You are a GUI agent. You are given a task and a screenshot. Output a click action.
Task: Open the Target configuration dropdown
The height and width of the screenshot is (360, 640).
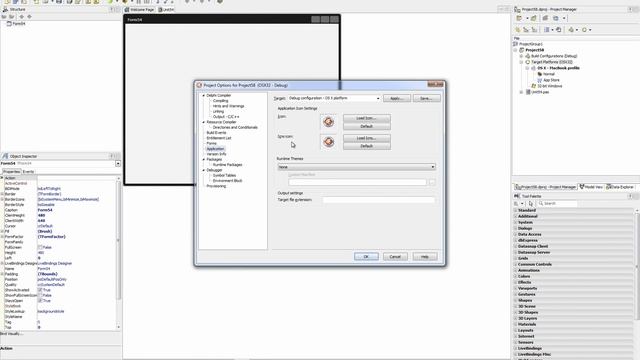[x=378, y=98]
